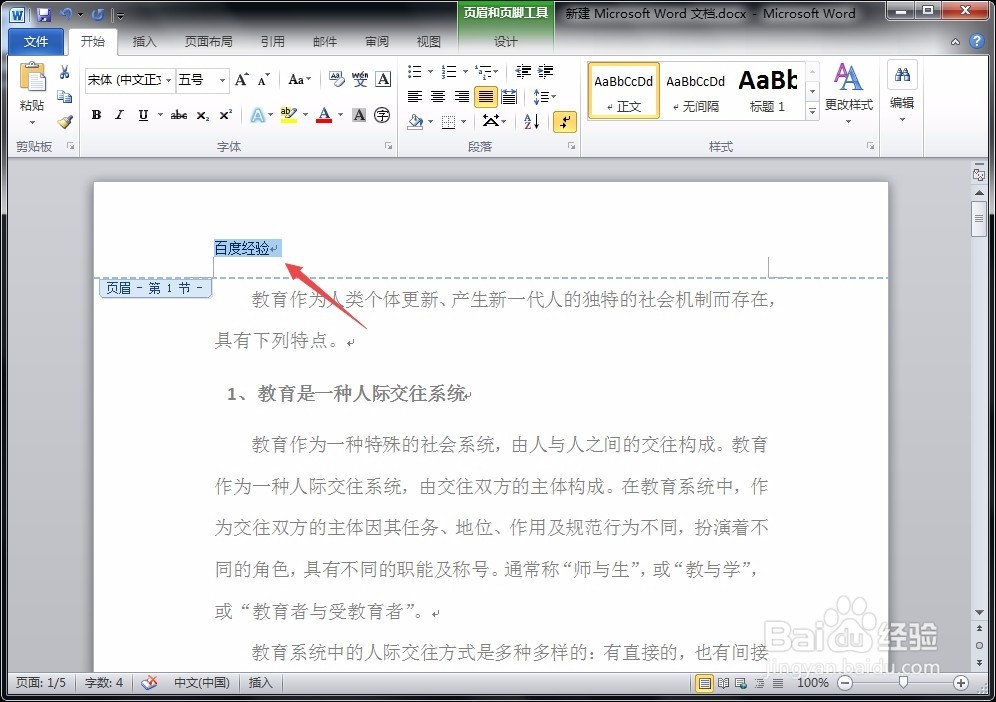Open numbering list dropdown arrow

465,71
